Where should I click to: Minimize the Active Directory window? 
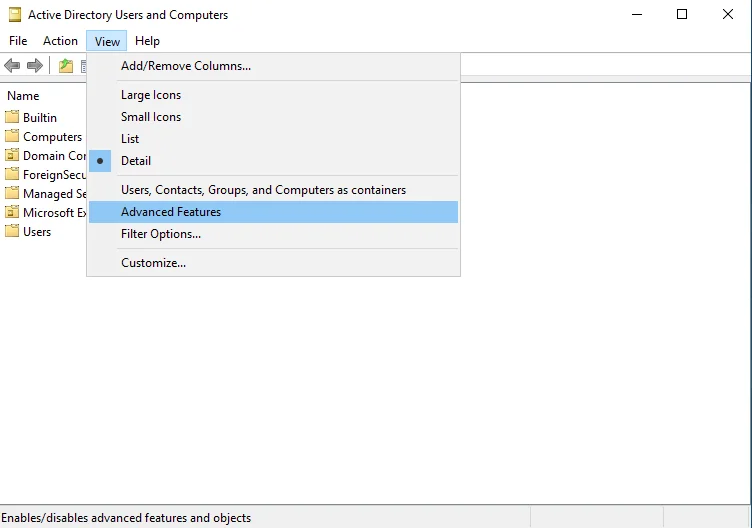pos(637,14)
